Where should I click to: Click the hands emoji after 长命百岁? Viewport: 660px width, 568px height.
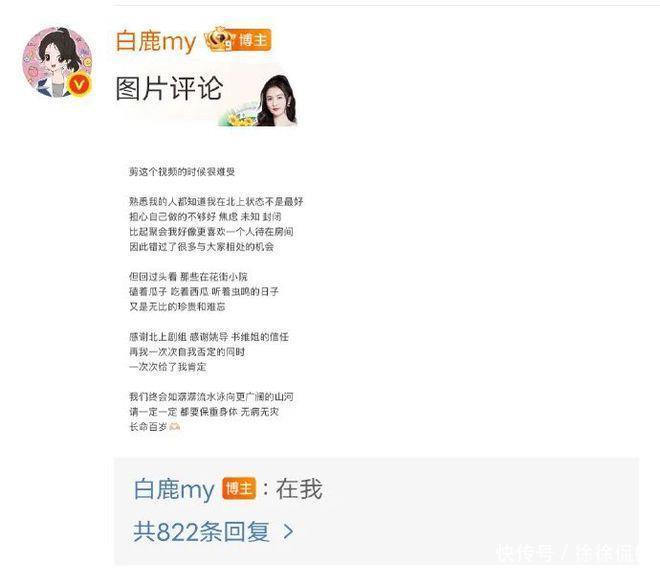point(174,427)
